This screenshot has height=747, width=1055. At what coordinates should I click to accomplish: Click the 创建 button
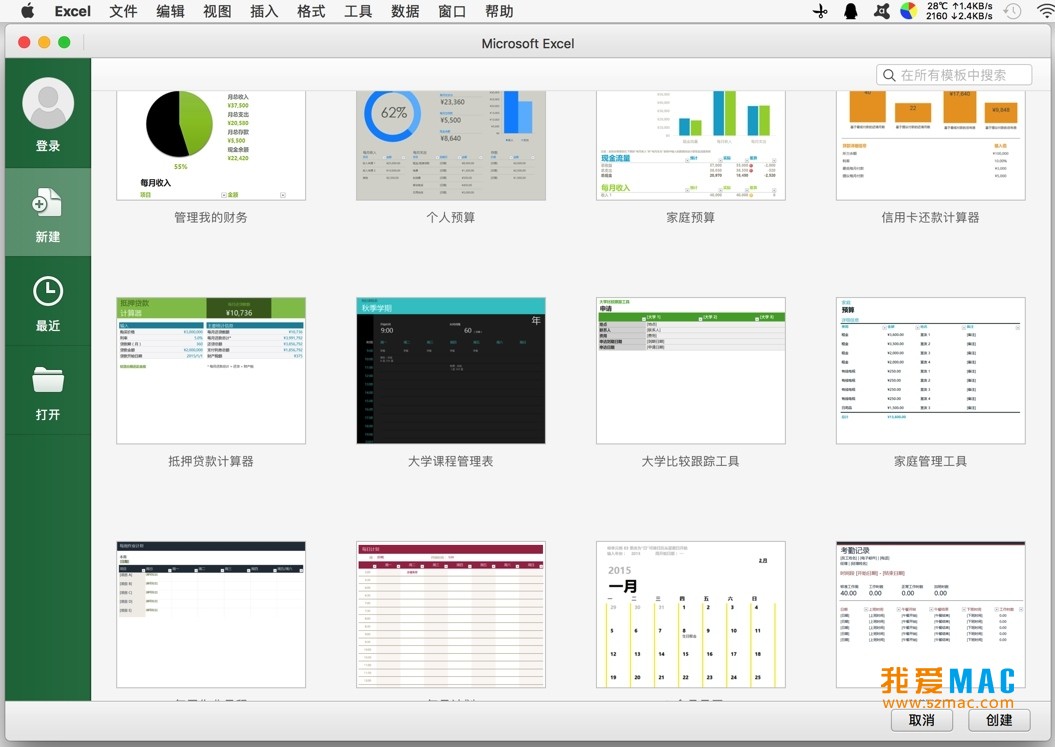coord(999,720)
